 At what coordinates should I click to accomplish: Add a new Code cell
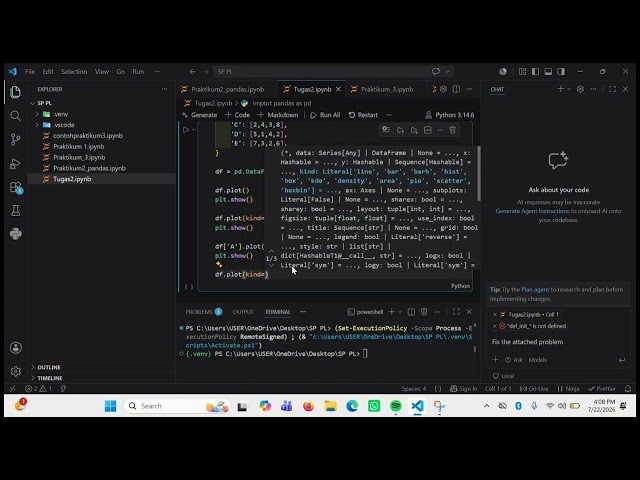pos(238,115)
